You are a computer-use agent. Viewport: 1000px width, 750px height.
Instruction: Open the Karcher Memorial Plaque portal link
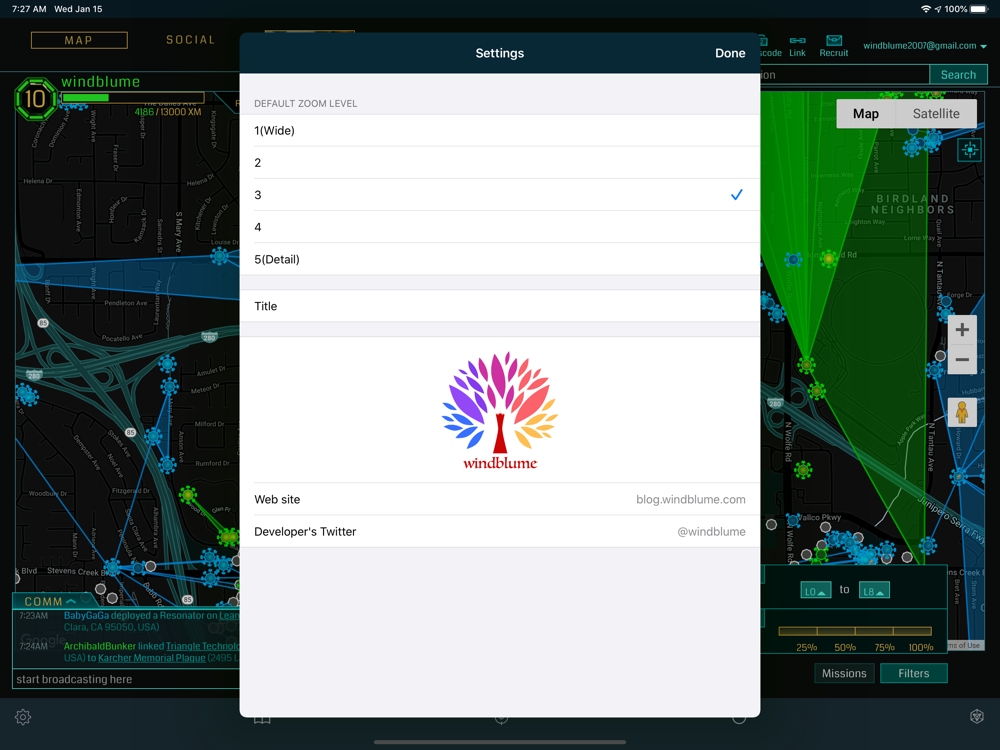pyautogui.click(x=152, y=658)
